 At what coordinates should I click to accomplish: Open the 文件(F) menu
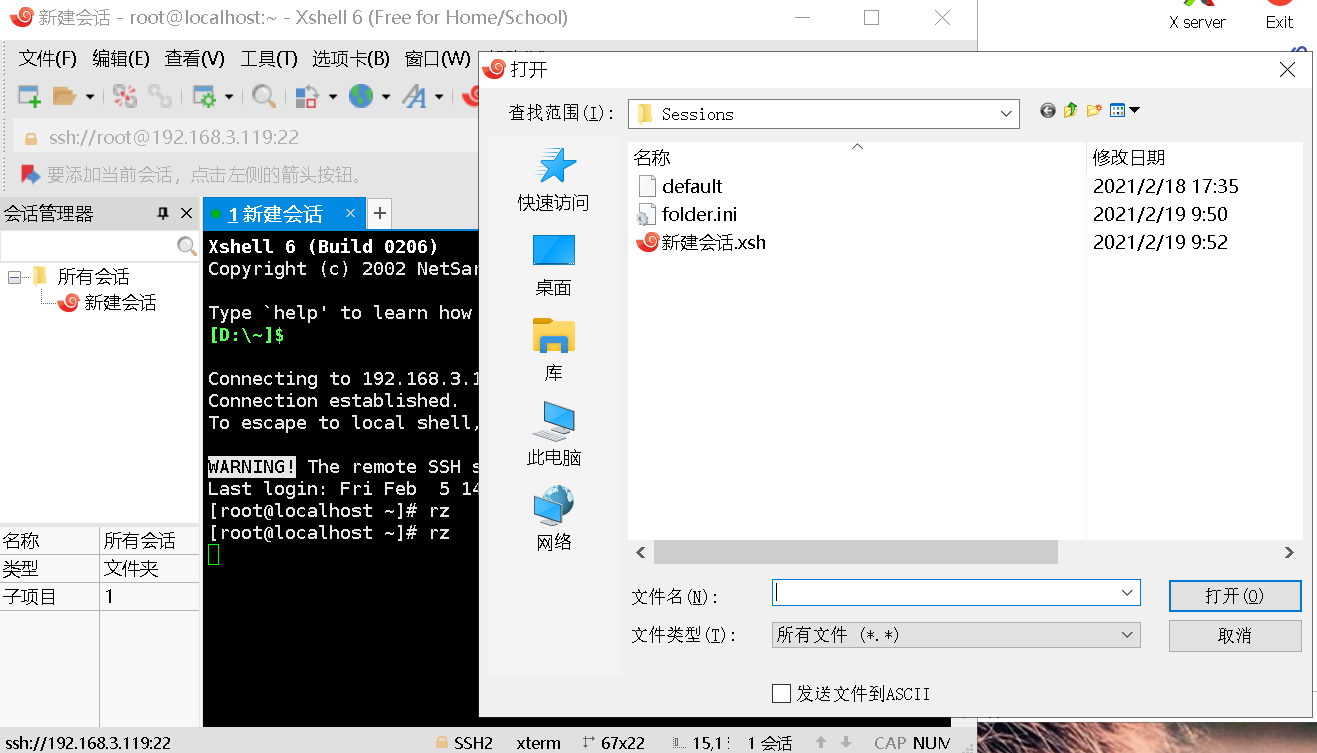click(48, 59)
